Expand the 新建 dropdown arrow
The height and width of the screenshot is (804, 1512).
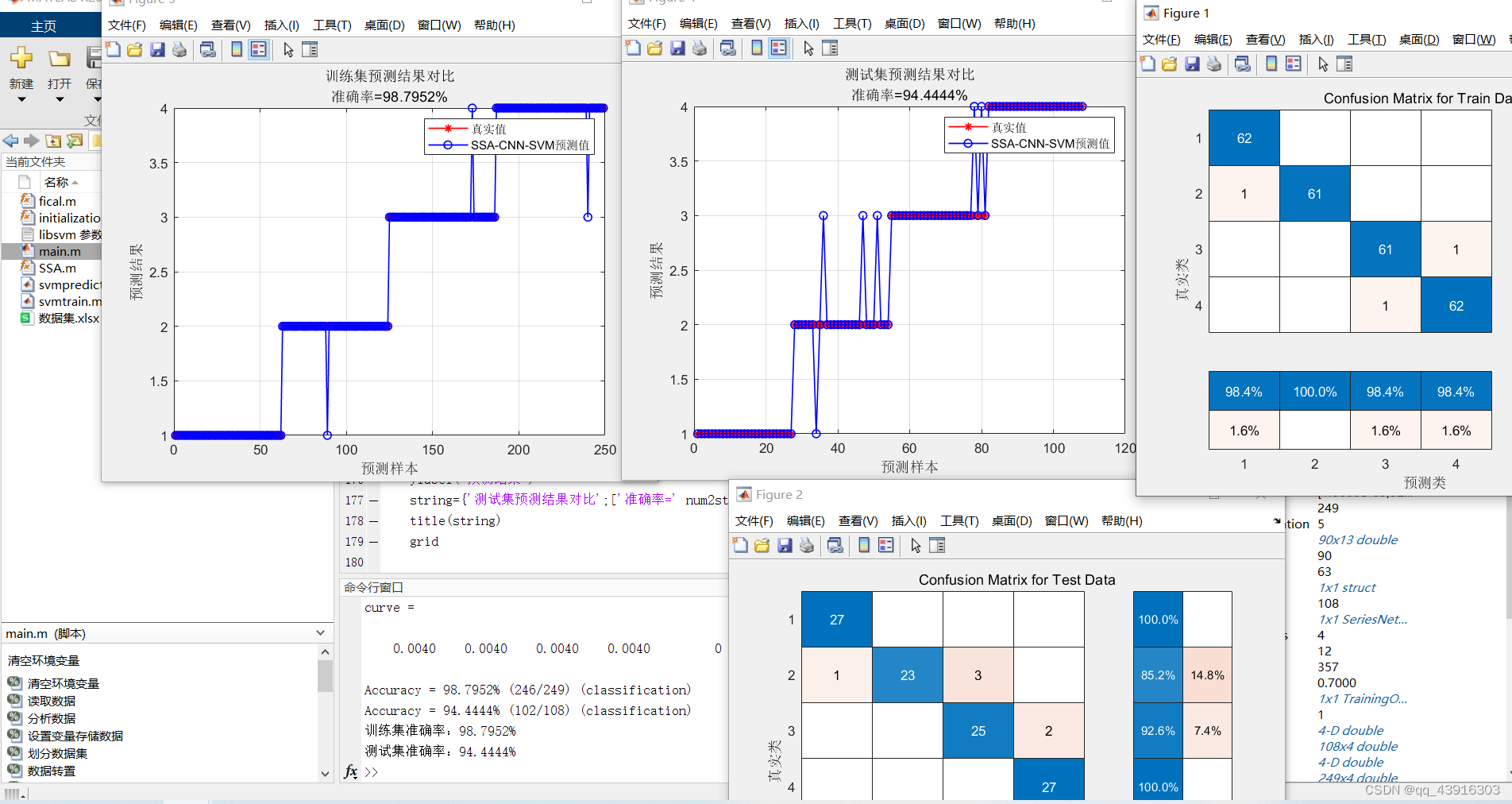pos(21,99)
